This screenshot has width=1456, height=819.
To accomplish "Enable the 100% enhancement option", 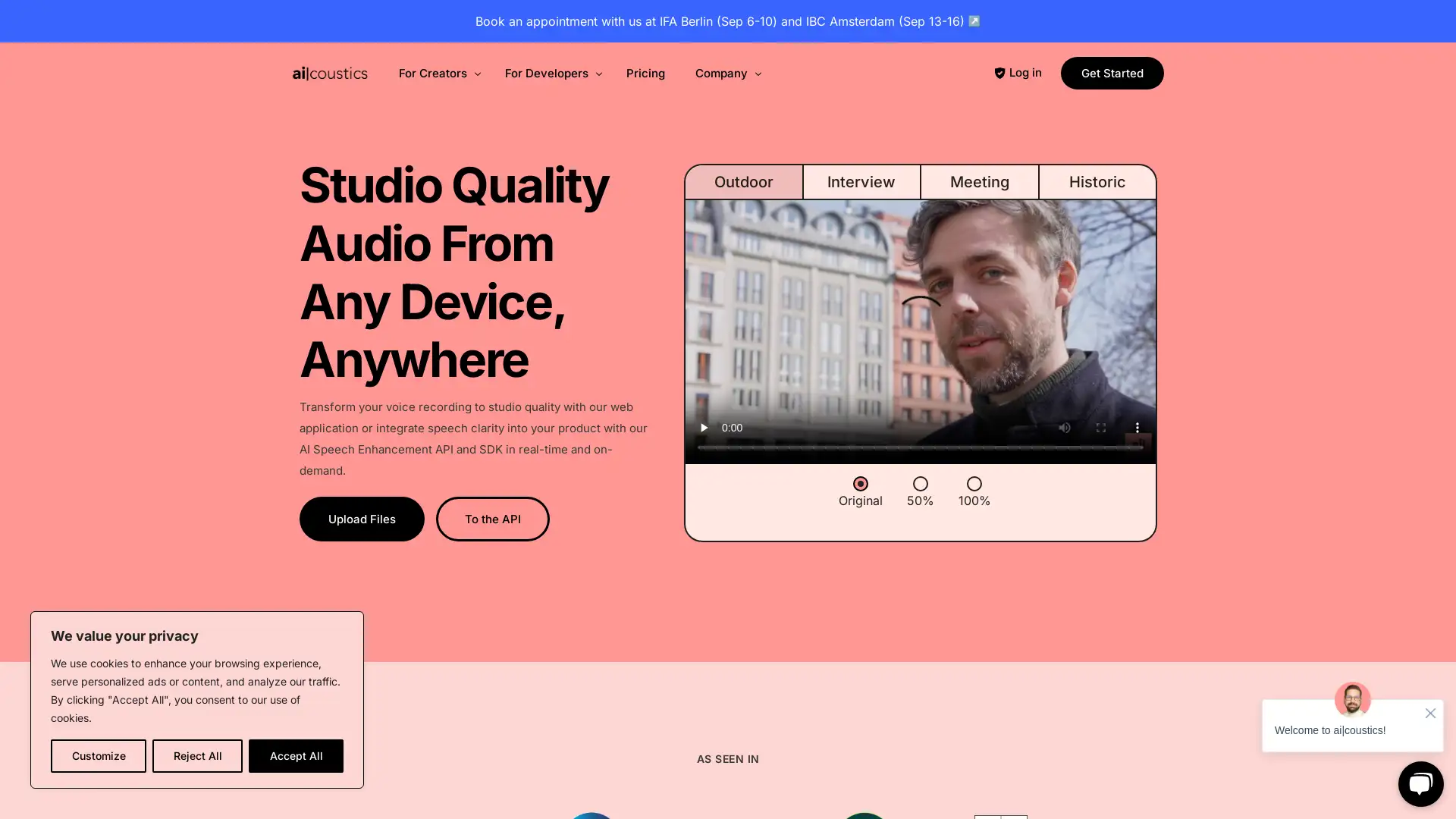I will click(974, 484).
